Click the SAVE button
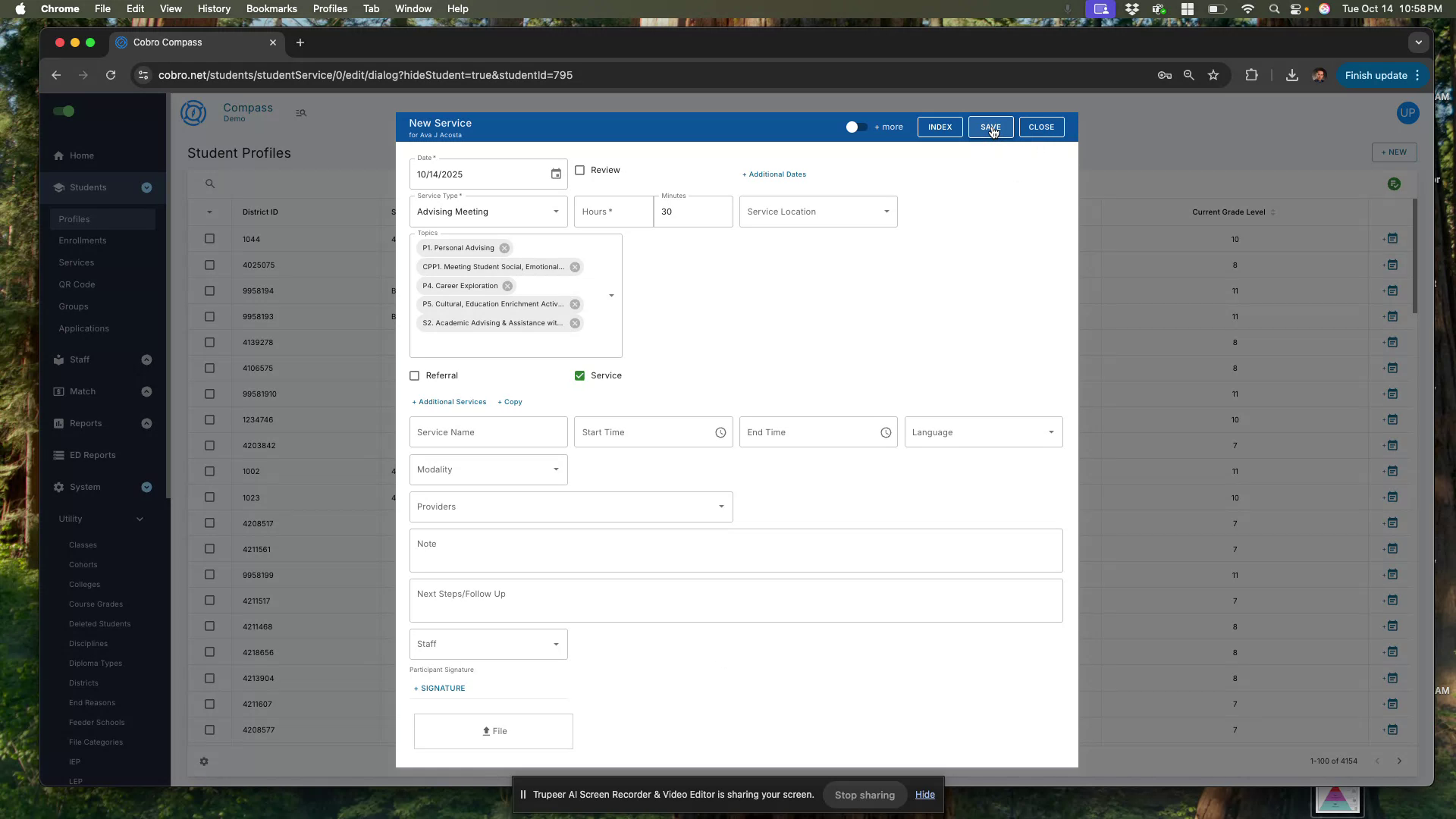Viewport: 1456px width, 819px height. 990,127
